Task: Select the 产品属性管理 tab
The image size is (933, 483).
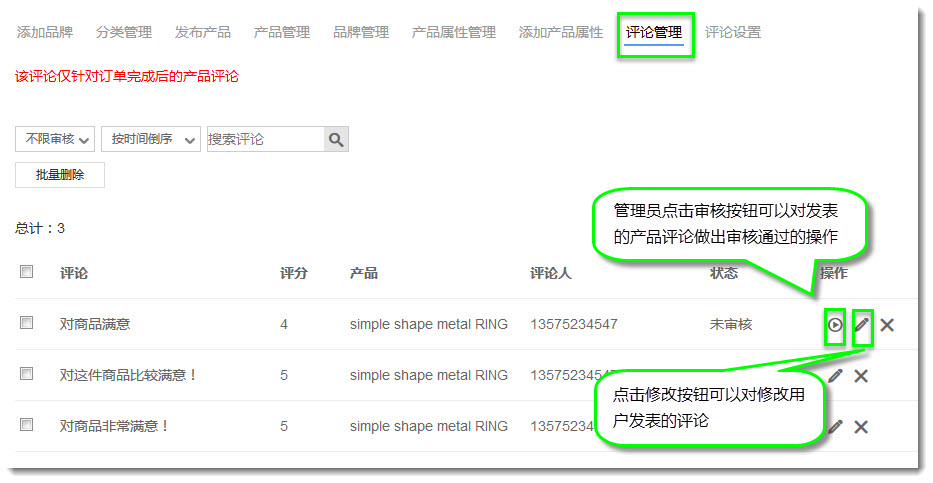Action: 453,32
